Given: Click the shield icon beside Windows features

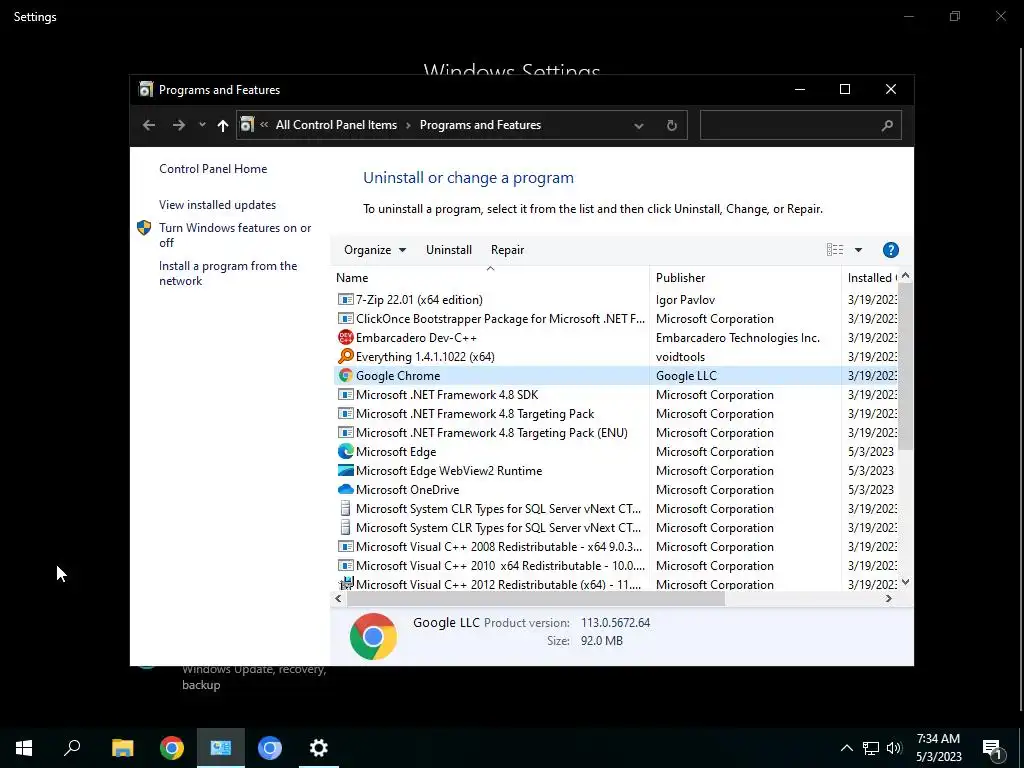Looking at the screenshot, I should tap(144, 228).
